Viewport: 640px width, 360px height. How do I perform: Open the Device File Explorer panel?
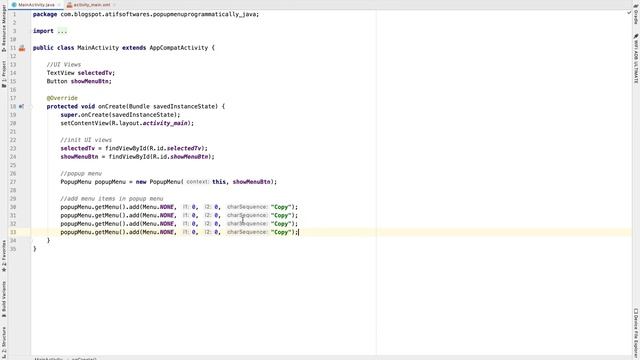(636, 333)
